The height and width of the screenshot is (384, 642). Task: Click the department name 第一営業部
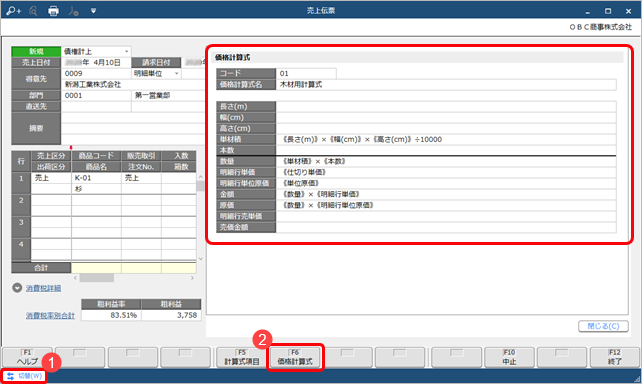pos(152,95)
